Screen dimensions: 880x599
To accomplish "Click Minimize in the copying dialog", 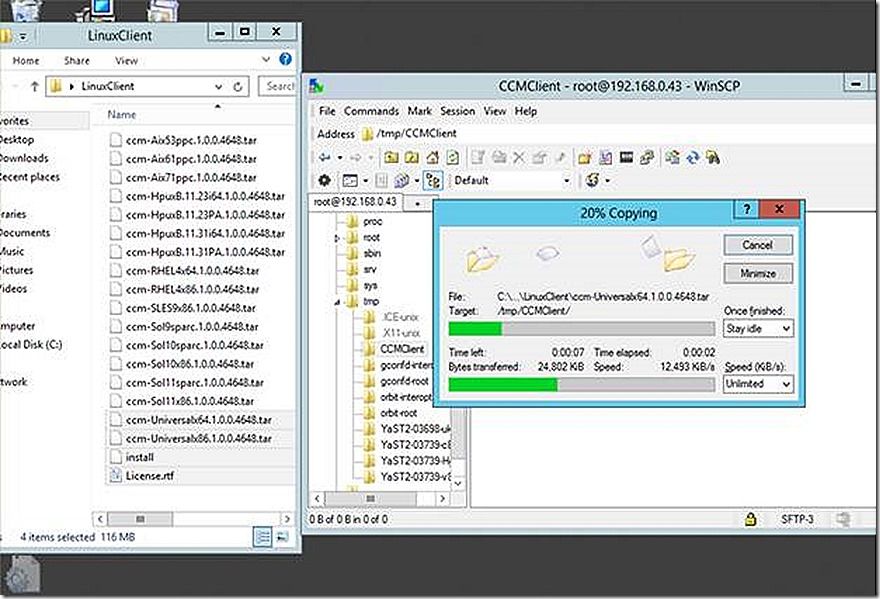I will tap(758, 273).
